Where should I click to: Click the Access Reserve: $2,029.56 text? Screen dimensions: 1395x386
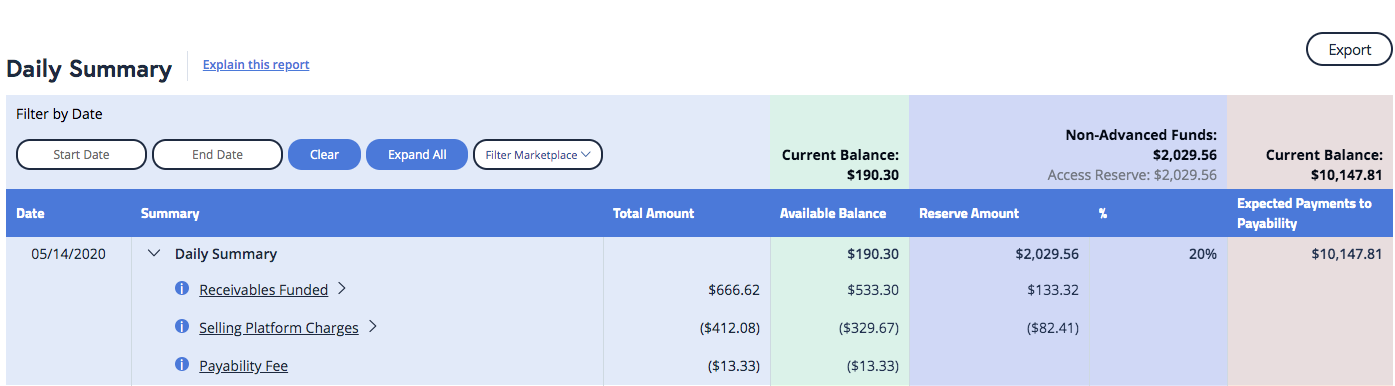click(x=1132, y=175)
